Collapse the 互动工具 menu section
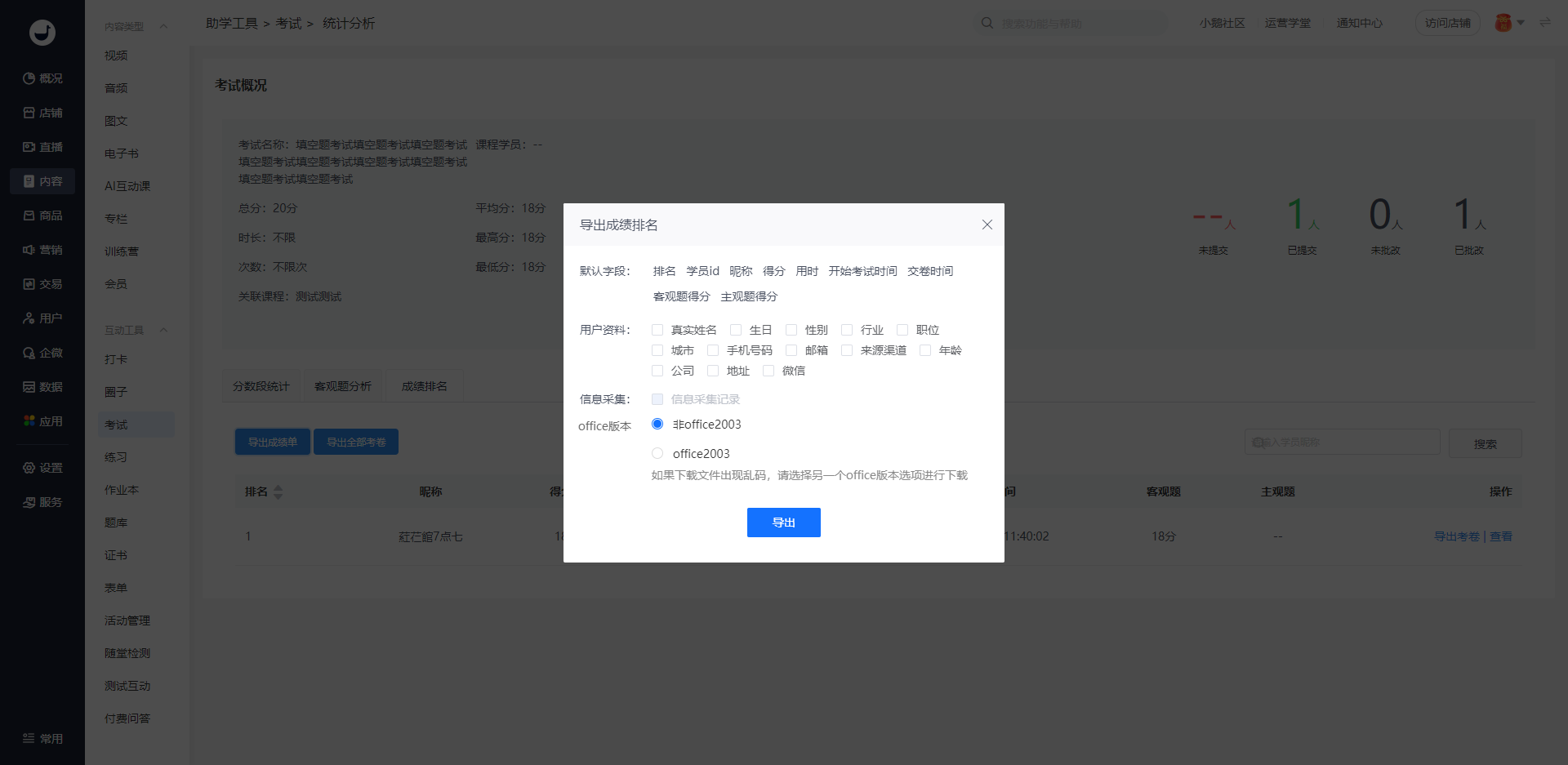Screen dimensions: 1568x765 [x=163, y=330]
